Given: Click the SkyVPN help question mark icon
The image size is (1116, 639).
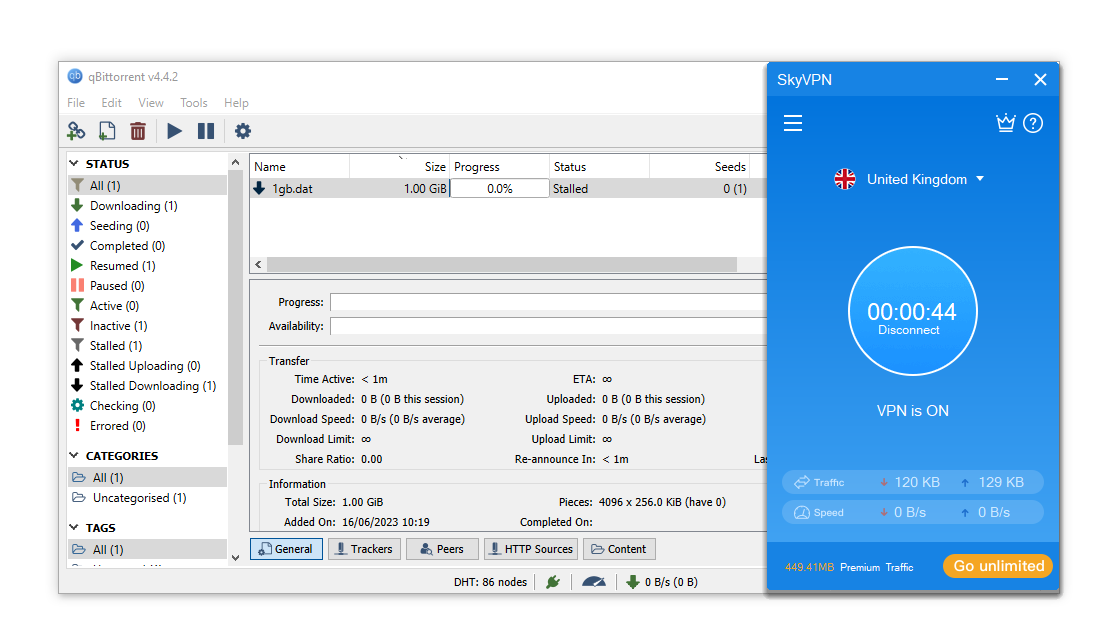Looking at the screenshot, I should tap(1033, 123).
